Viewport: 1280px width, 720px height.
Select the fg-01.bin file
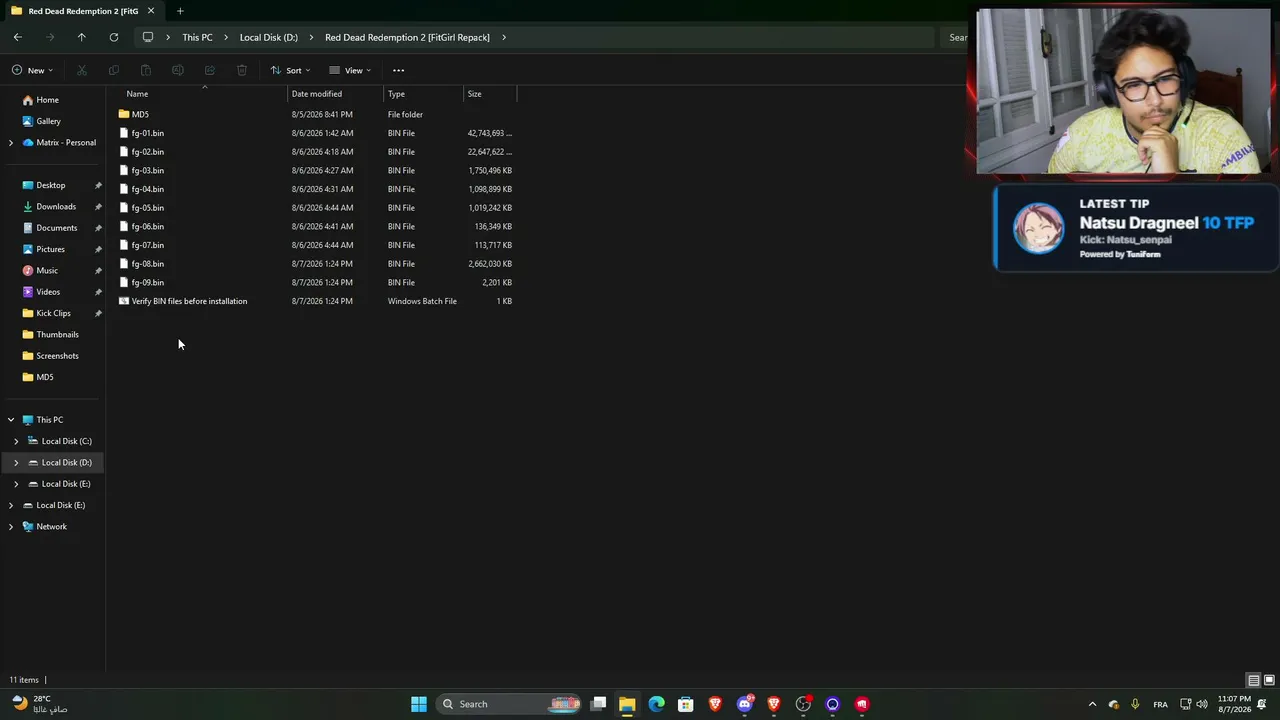coord(148,133)
